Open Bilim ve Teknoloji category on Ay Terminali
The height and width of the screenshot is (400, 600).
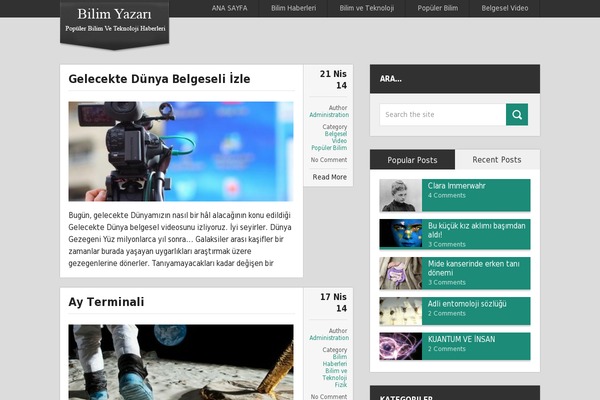pyautogui.click(x=335, y=374)
